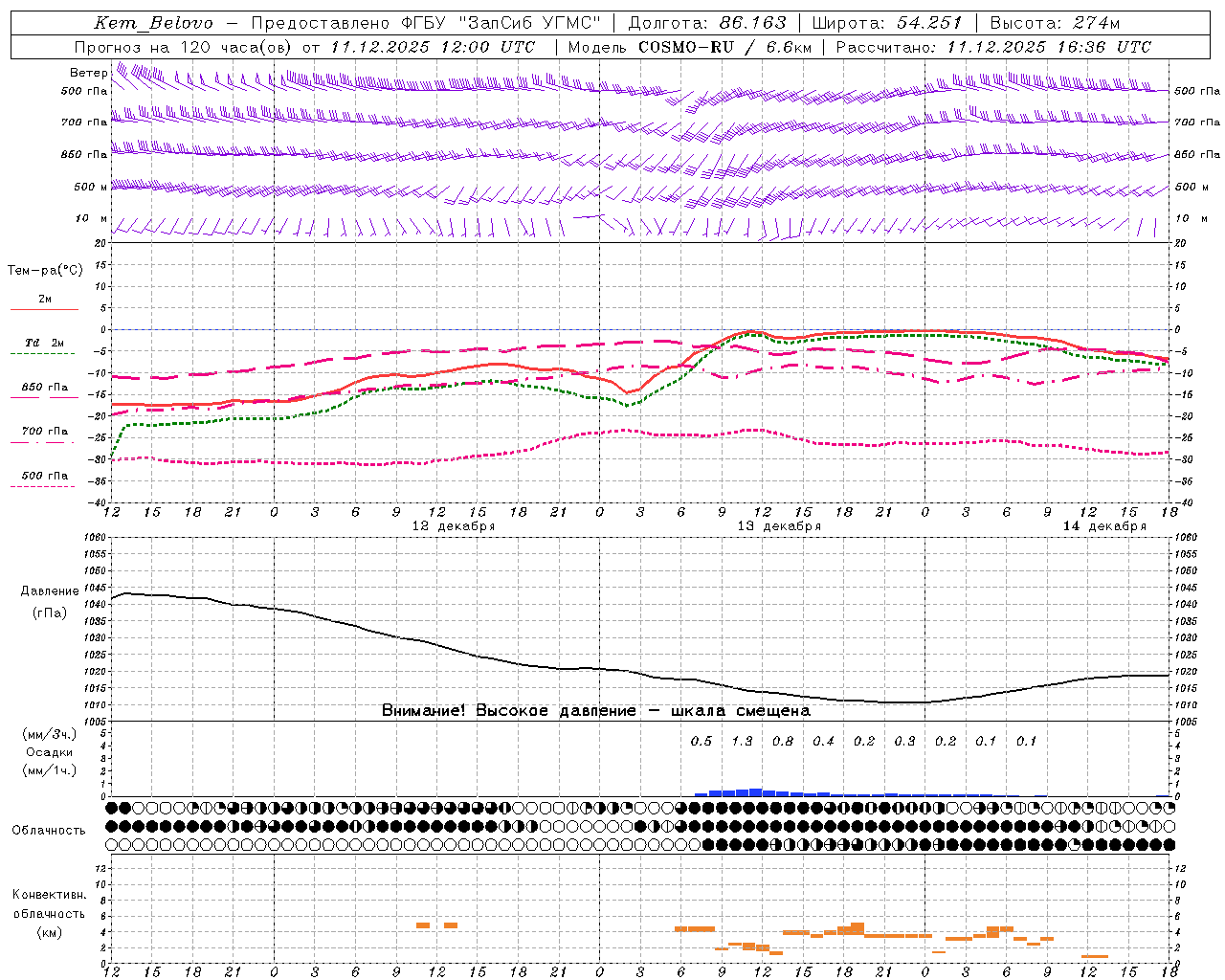Click the tallest blue precipitation bar

(756, 792)
